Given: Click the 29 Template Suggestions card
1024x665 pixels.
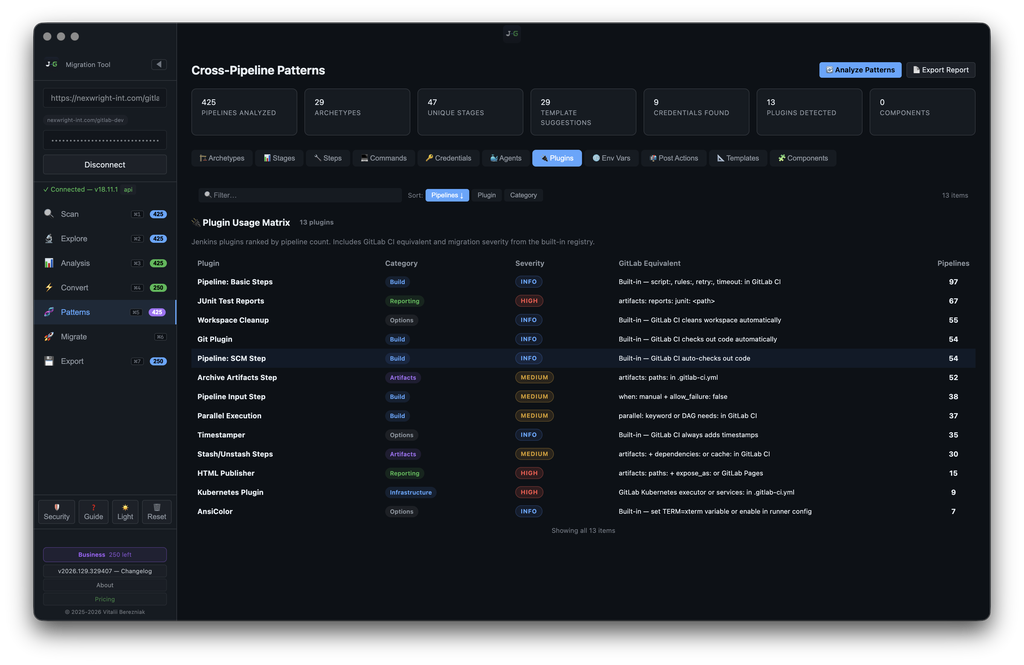Looking at the screenshot, I should pos(583,112).
